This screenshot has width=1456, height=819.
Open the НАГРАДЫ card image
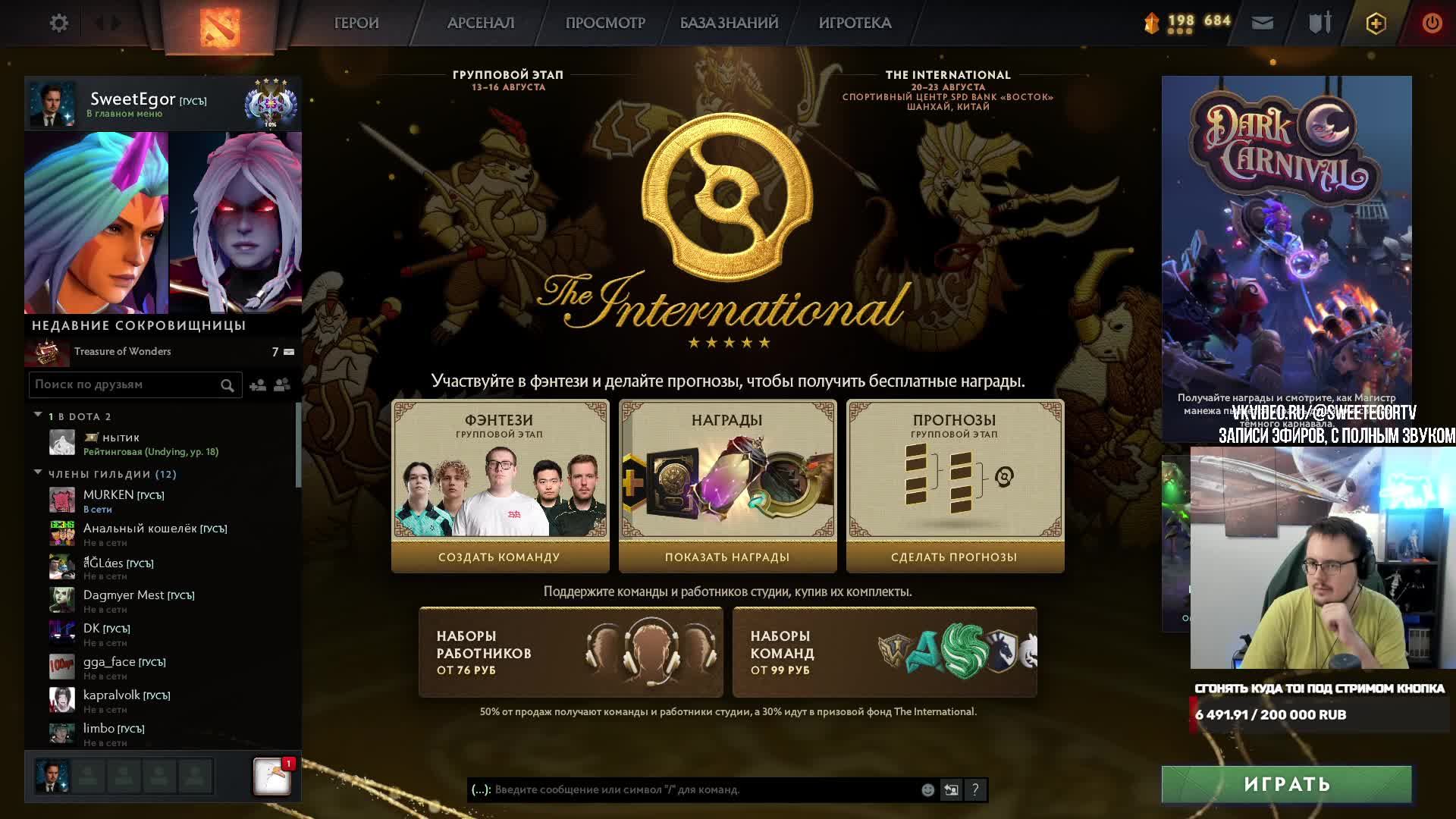point(727,484)
